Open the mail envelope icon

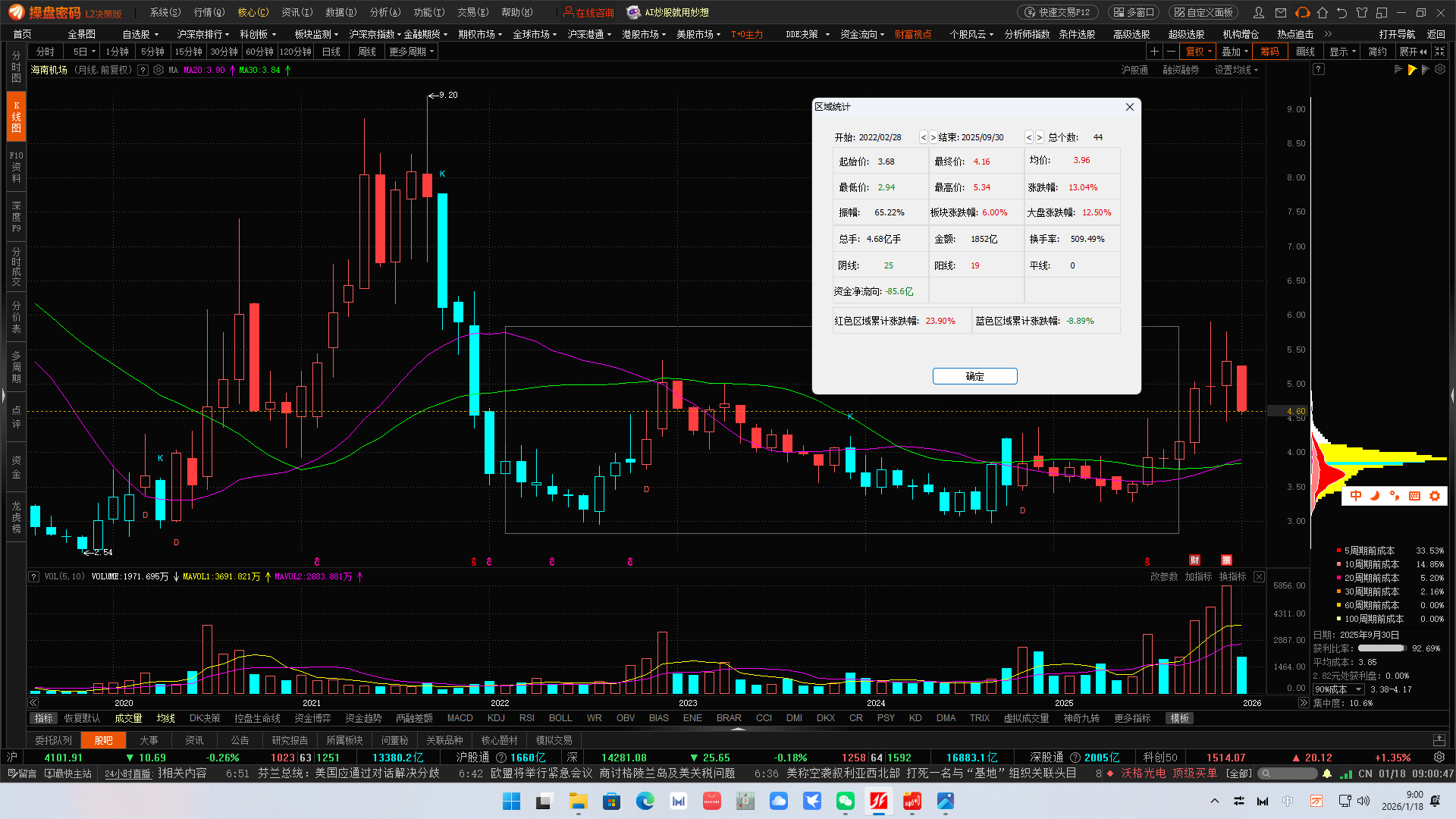pos(1281,13)
